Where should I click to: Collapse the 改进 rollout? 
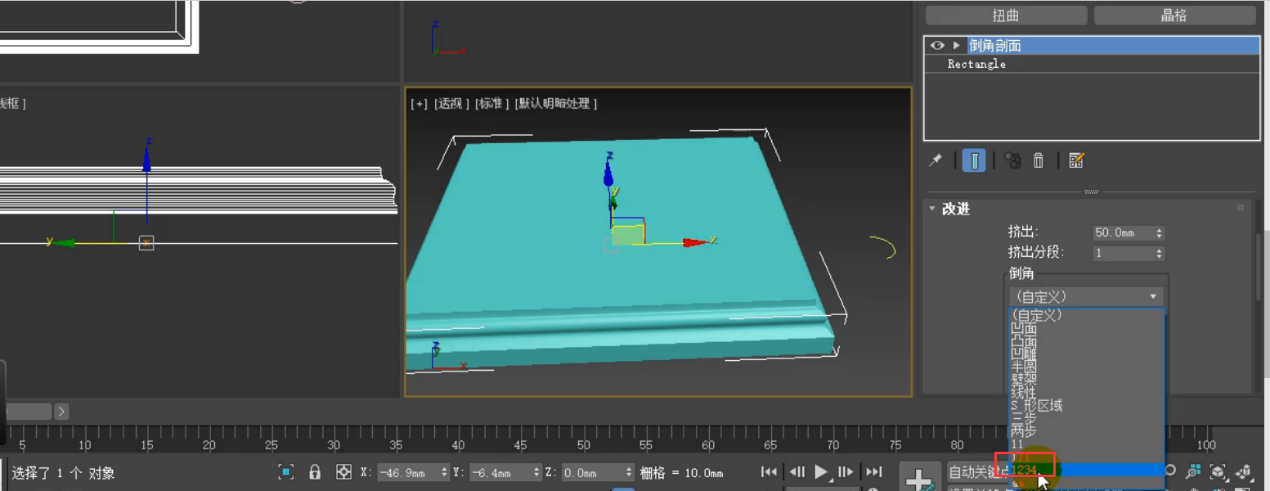click(x=933, y=209)
